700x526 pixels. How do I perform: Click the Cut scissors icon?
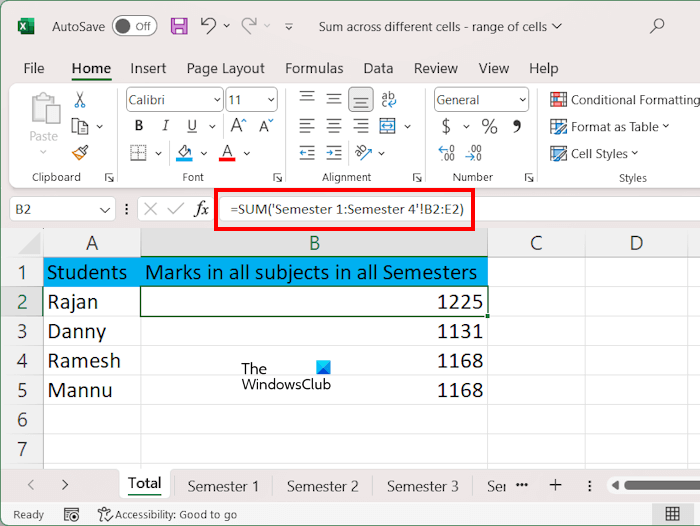80,100
